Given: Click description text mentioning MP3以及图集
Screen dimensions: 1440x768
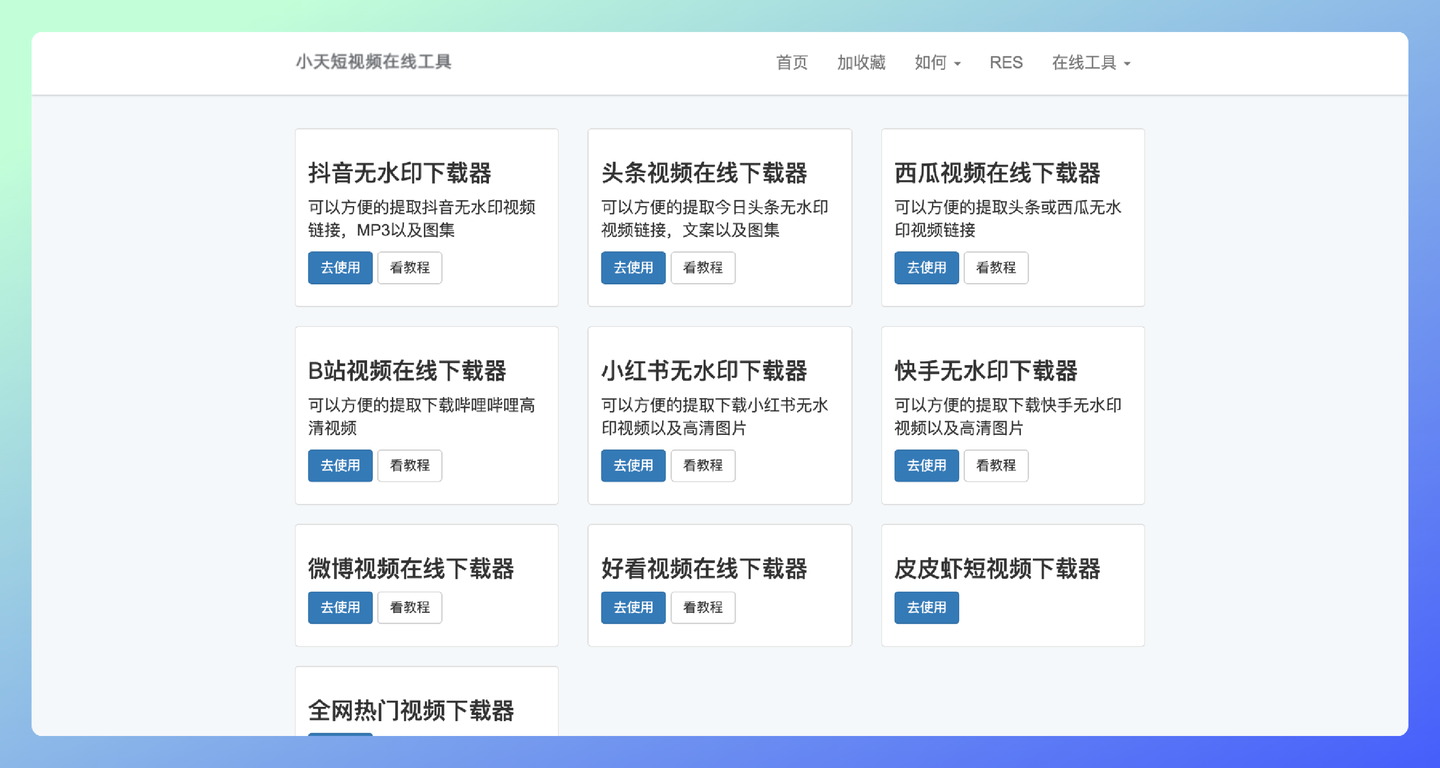Looking at the screenshot, I should (422, 219).
